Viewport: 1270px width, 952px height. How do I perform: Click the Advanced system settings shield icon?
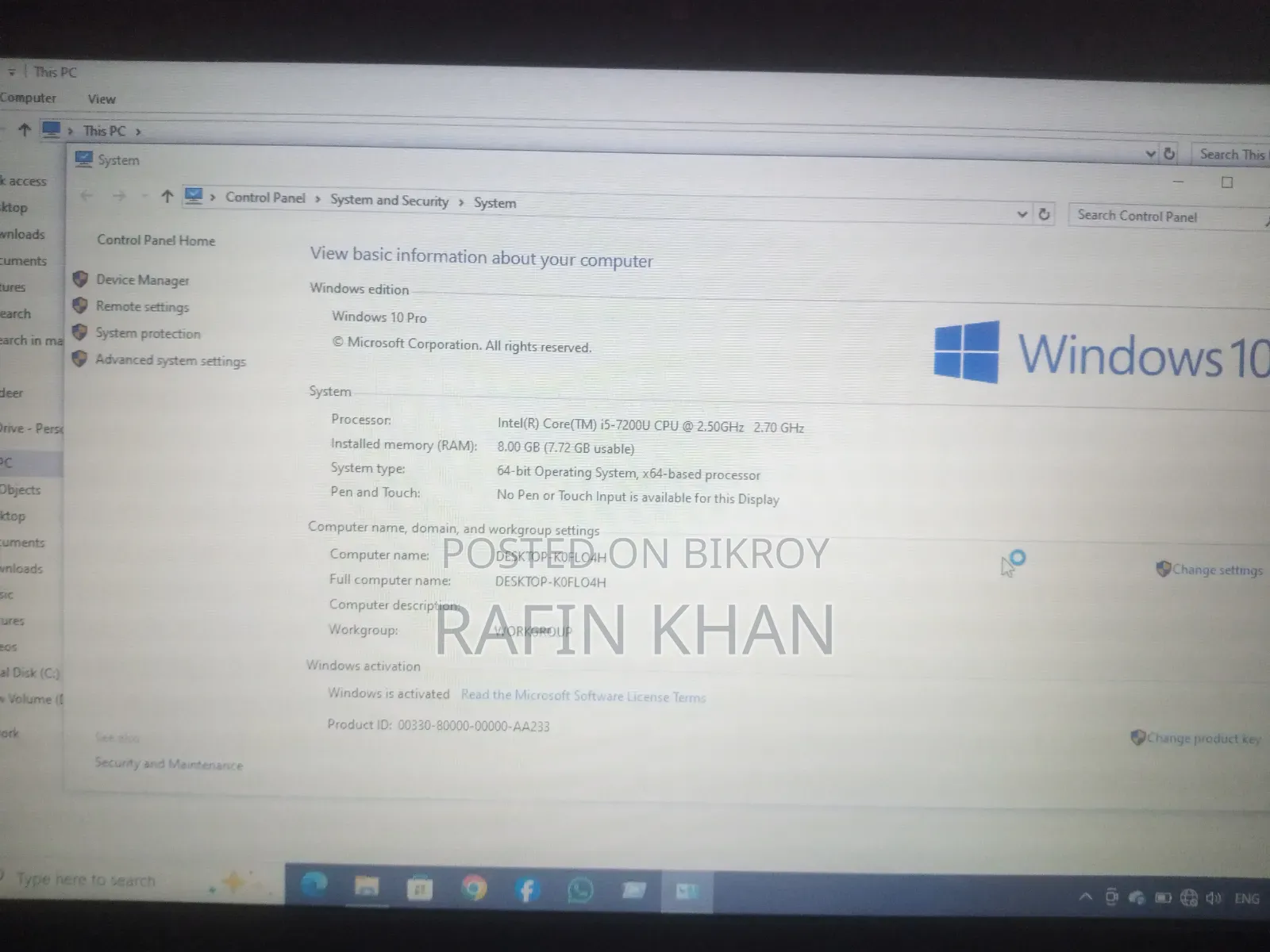(79, 359)
